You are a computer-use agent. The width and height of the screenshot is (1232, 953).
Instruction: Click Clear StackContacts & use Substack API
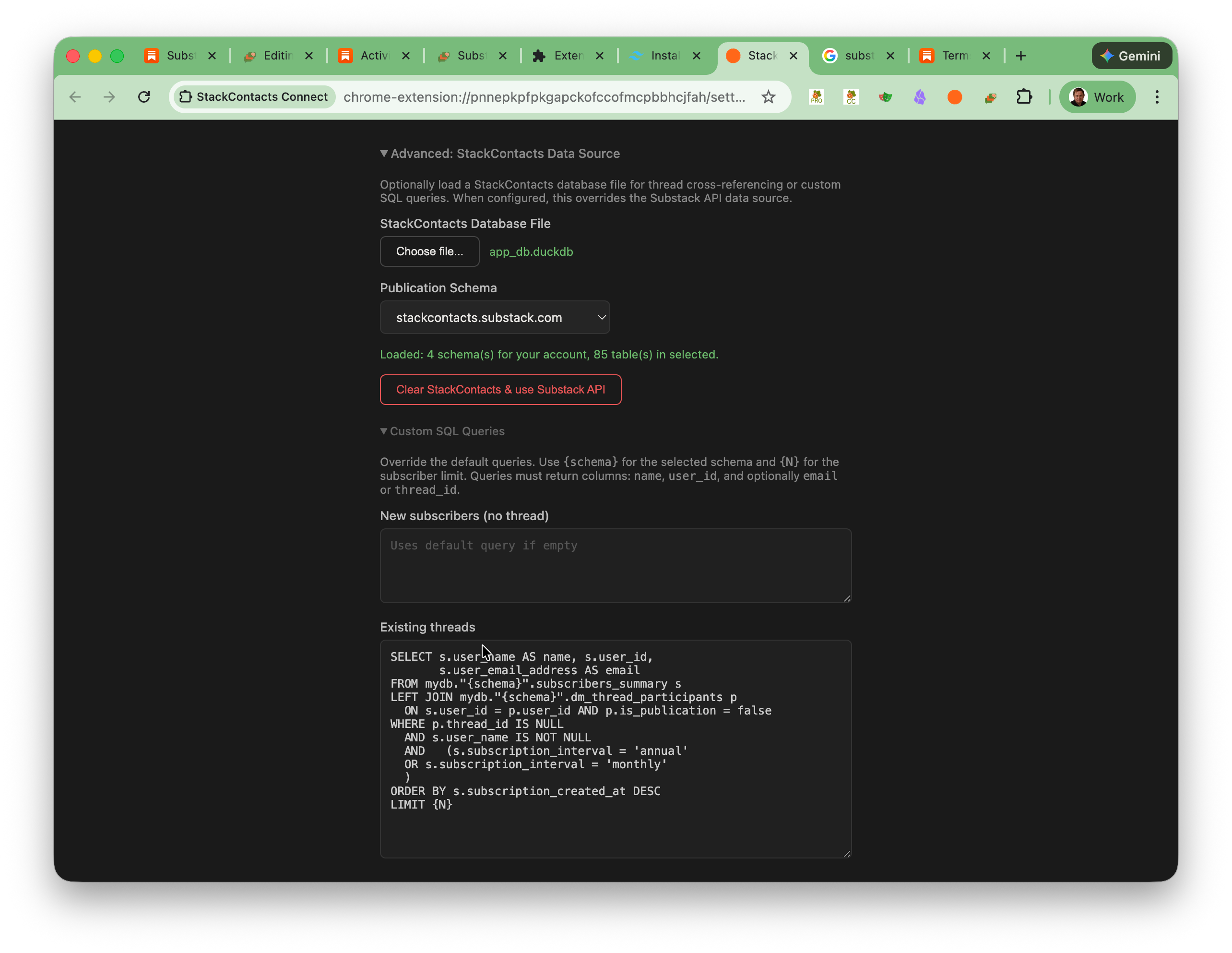pos(500,390)
